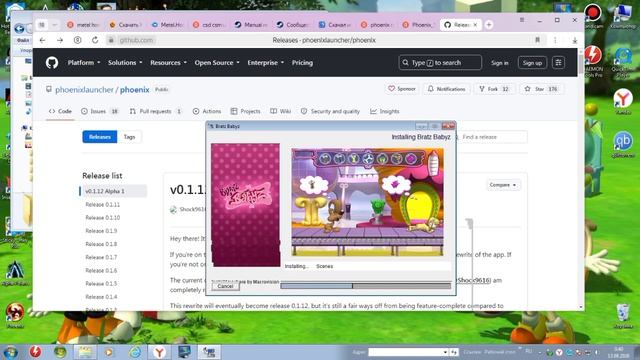Screen dimensions: 640x360
Task: Click the Type to search field
Action: 440,63
